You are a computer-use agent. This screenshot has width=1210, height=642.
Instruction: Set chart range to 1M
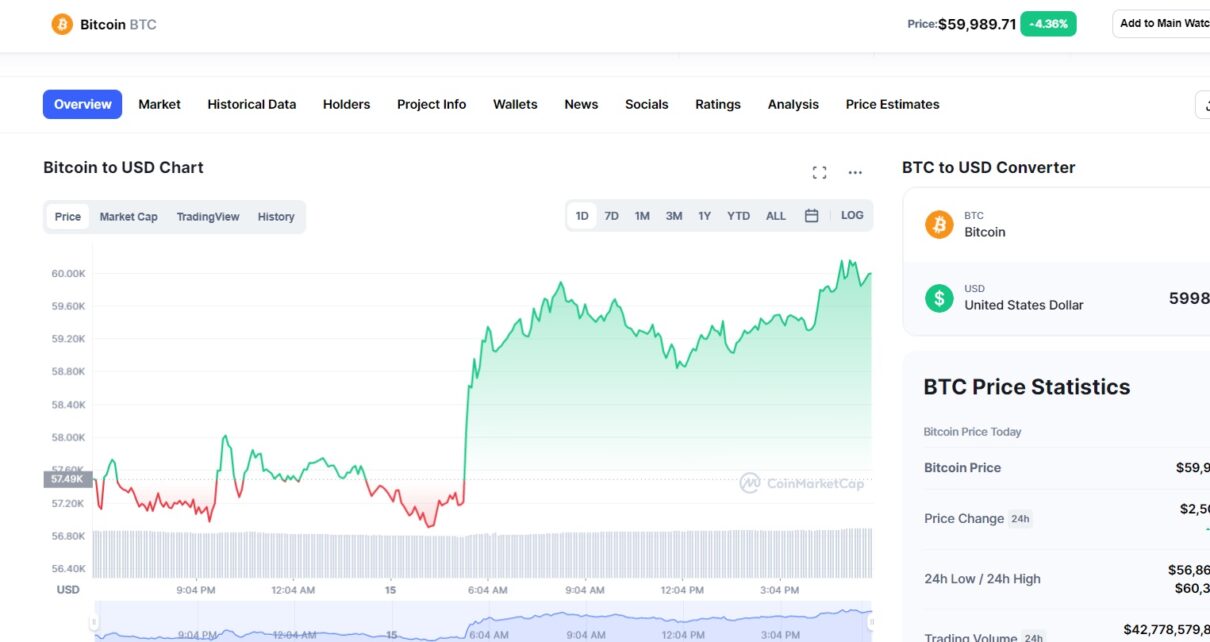(x=642, y=216)
